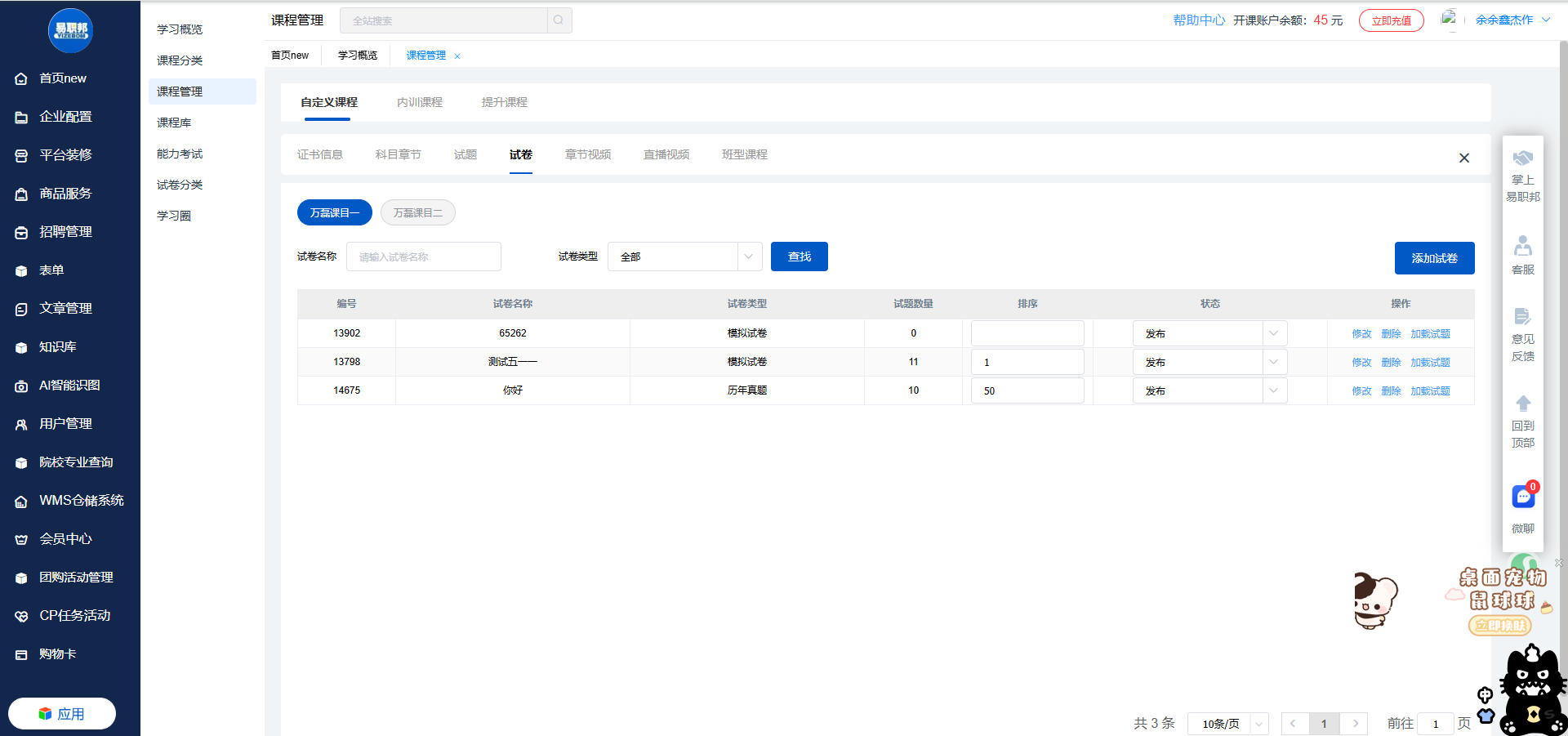This screenshot has width=1568, height=736.
Task: Close the 课程管理 page tab
Action: pyautogui.click(x=457, y=56)
